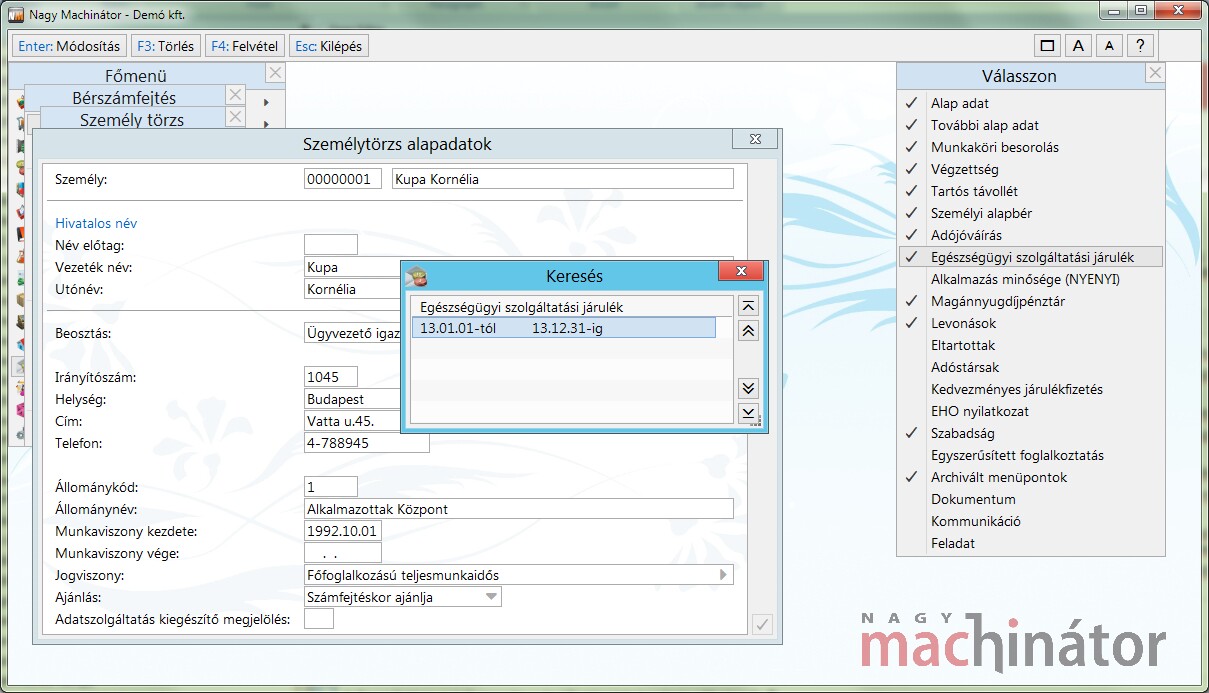
Task: Choose Személyi alapbér in the Válasszon list
Action: coord(1031,213)
